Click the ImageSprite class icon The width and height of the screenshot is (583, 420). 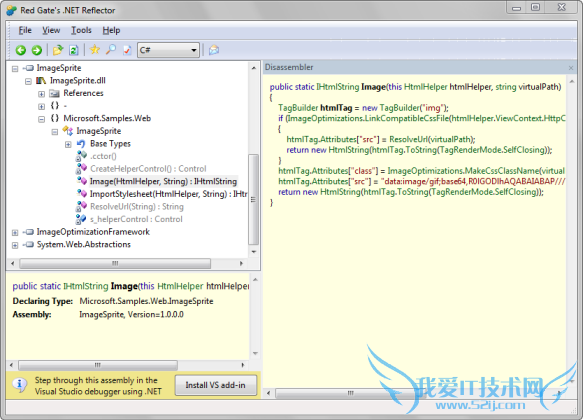(68, 130)
